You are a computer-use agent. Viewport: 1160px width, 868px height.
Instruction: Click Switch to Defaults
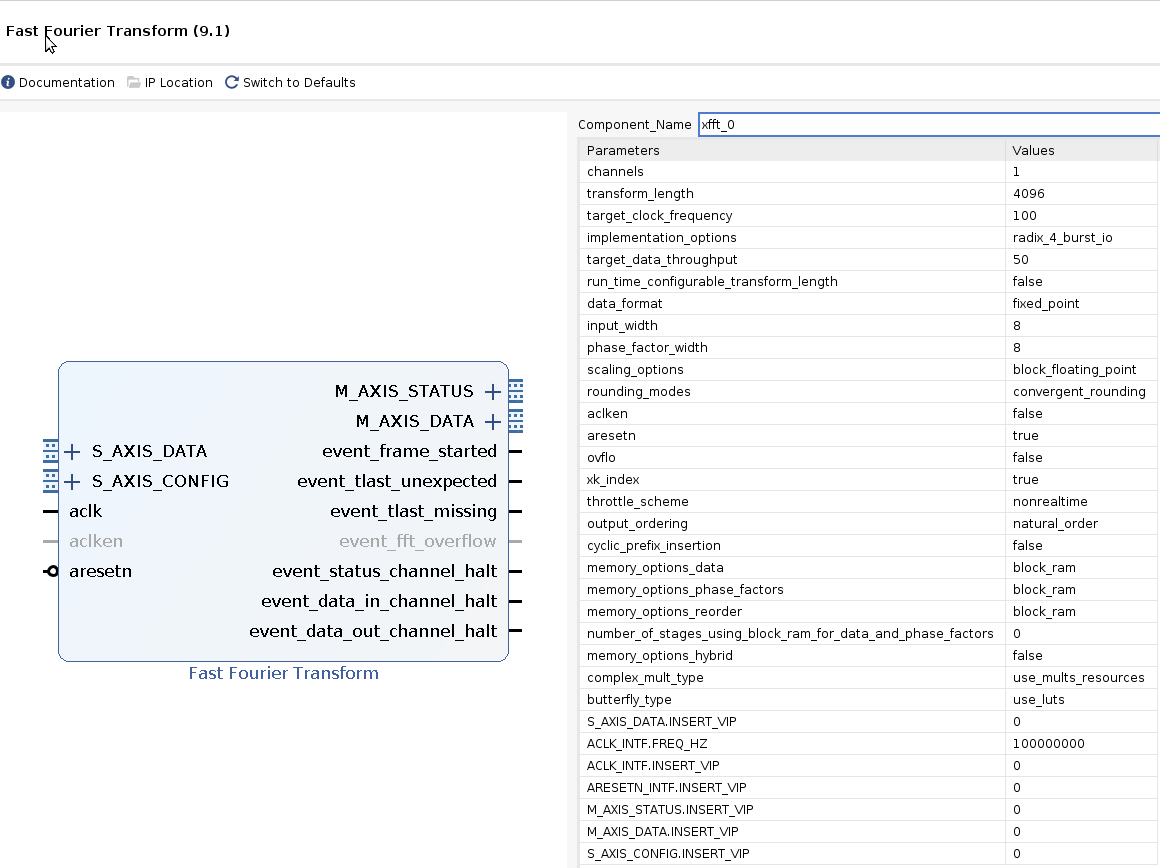point(299,82)
